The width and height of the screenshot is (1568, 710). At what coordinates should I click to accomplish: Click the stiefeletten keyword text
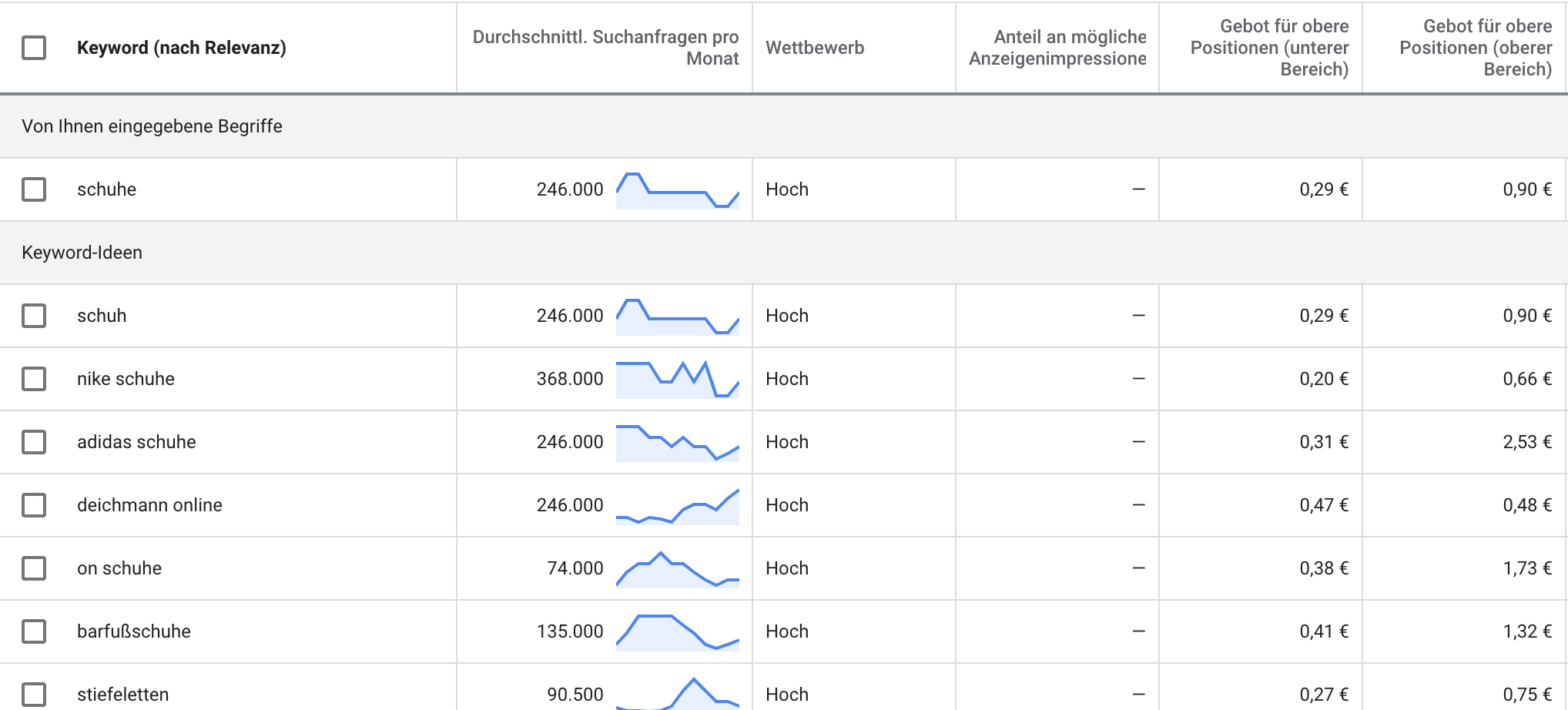click(x=122, y=695)
